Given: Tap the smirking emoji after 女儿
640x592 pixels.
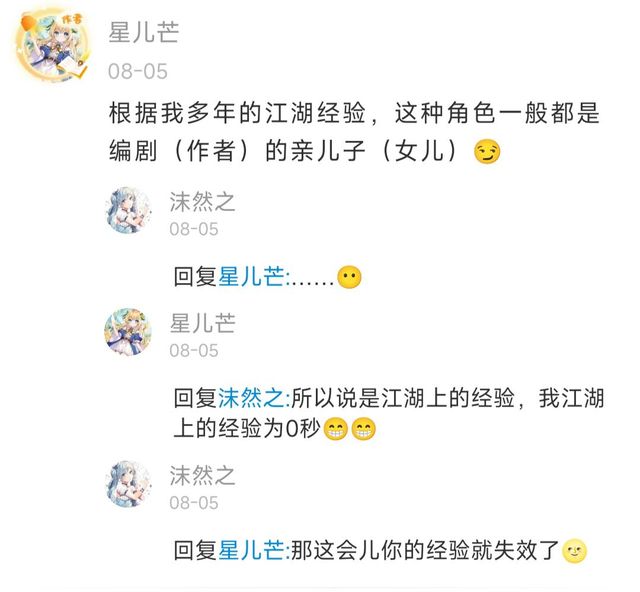Looking at the screenshot, I should pyautogui.click(x=487, y=152).
